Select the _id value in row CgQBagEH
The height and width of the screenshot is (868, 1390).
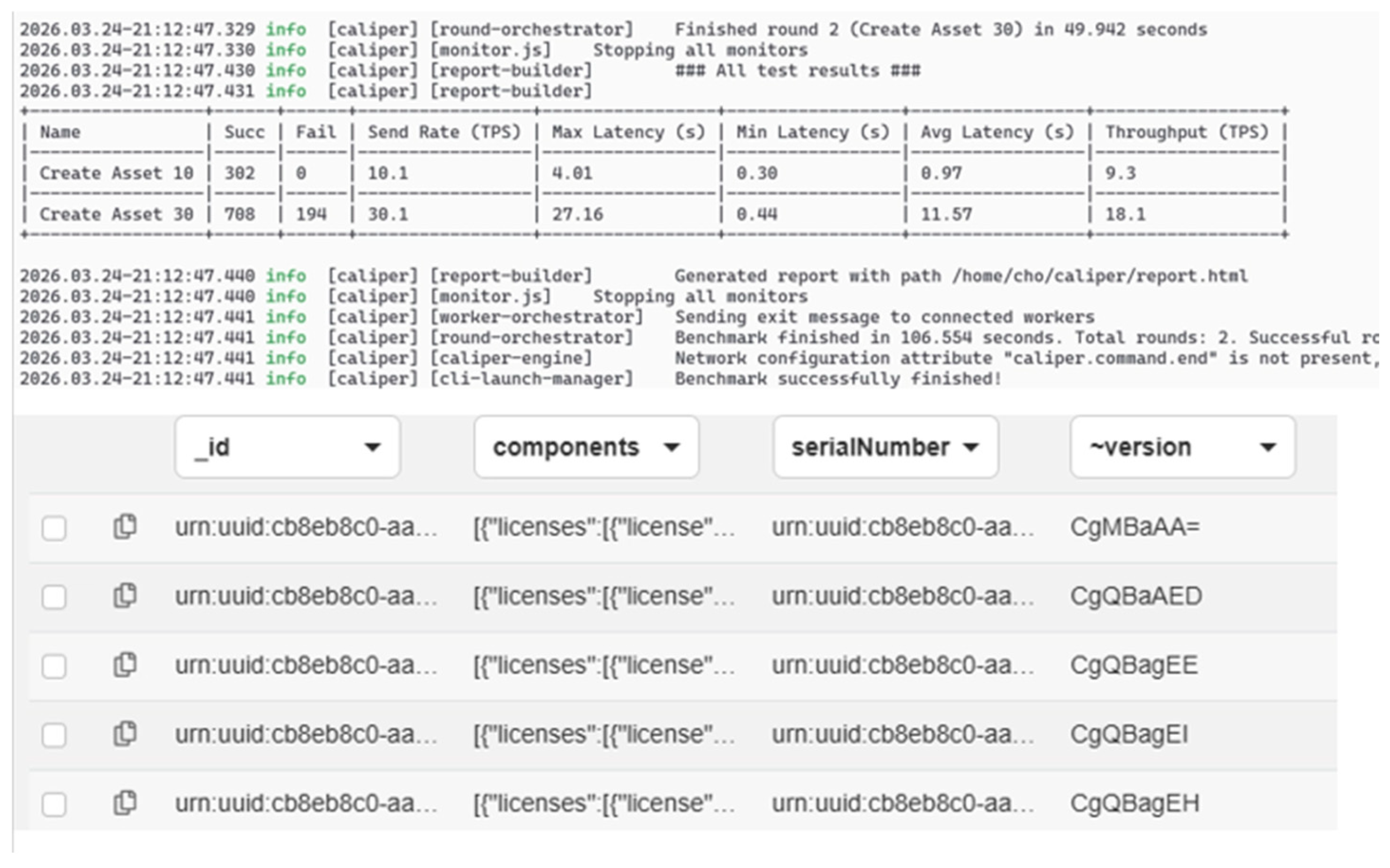(306, 803)
